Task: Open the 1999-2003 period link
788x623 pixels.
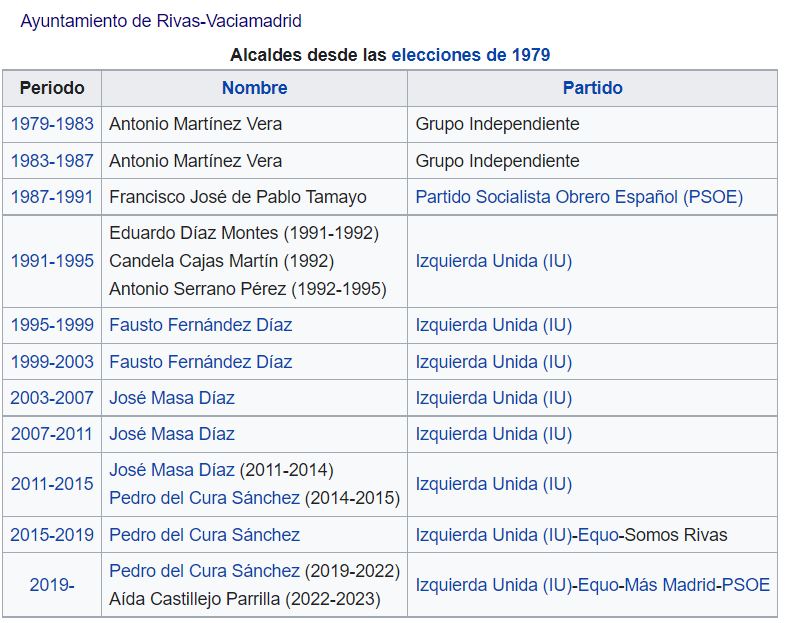Action: (x=52, y=362)
